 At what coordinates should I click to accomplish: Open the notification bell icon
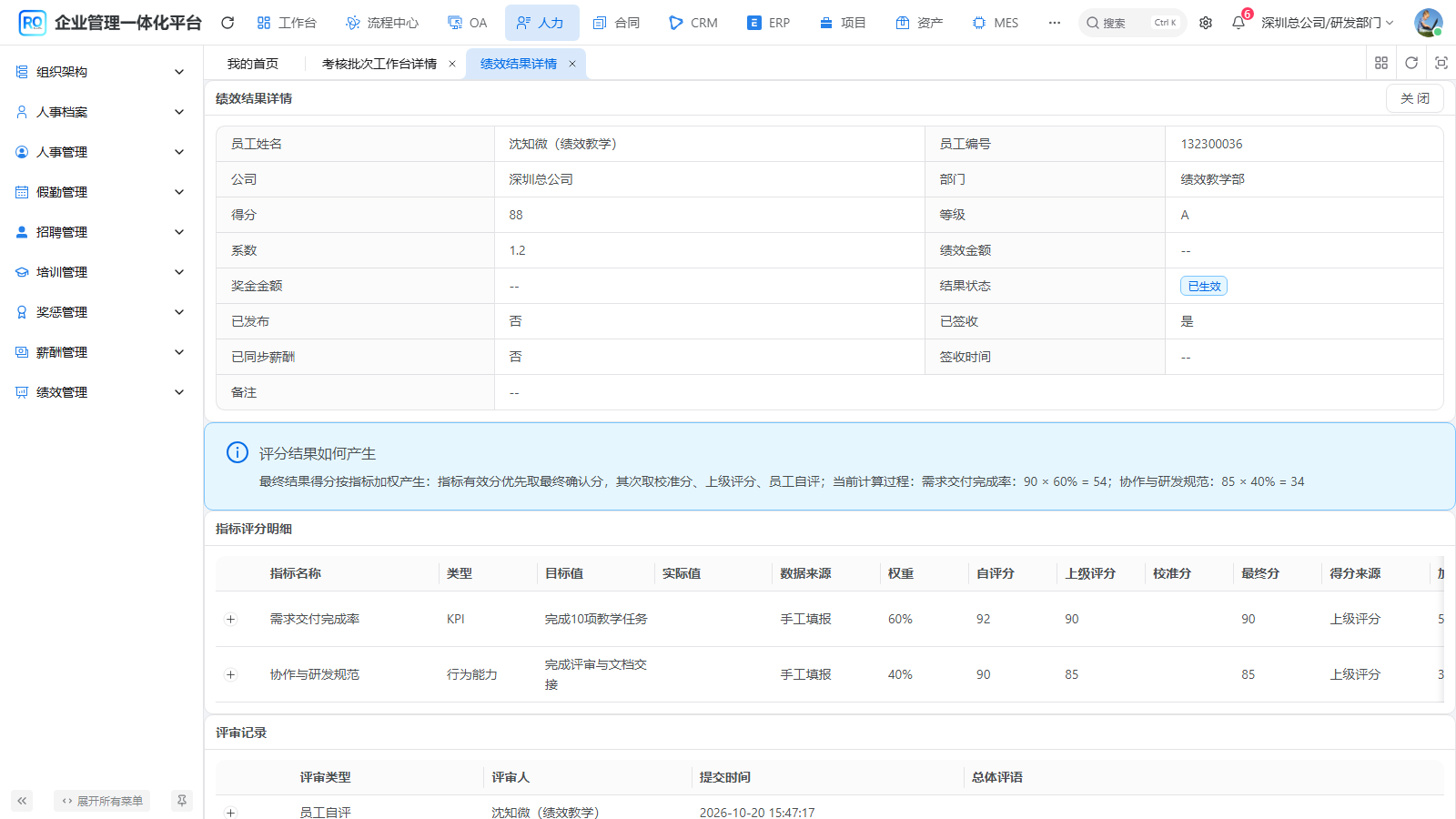[1239, 23]
